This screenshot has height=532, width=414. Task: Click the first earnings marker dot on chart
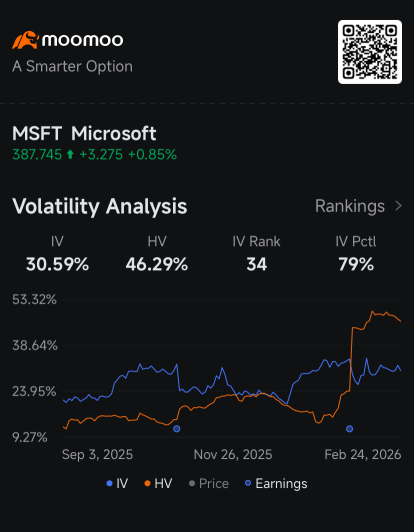pyautogui.click(x=176, y=429)
